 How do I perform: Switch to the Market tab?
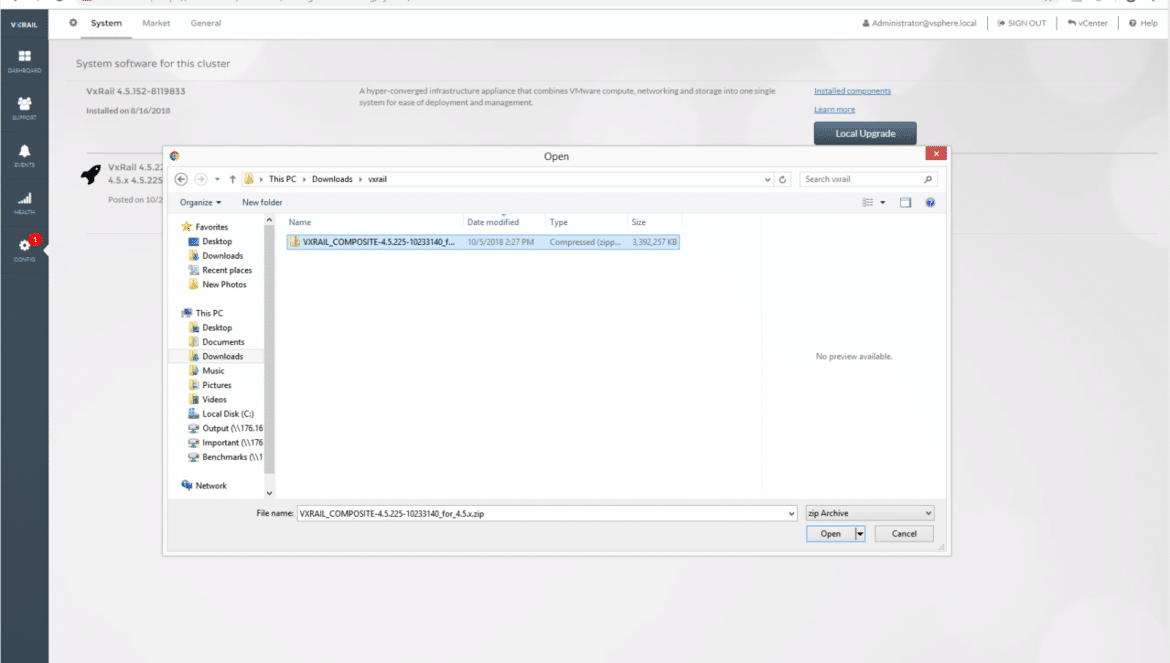point(156,23)
